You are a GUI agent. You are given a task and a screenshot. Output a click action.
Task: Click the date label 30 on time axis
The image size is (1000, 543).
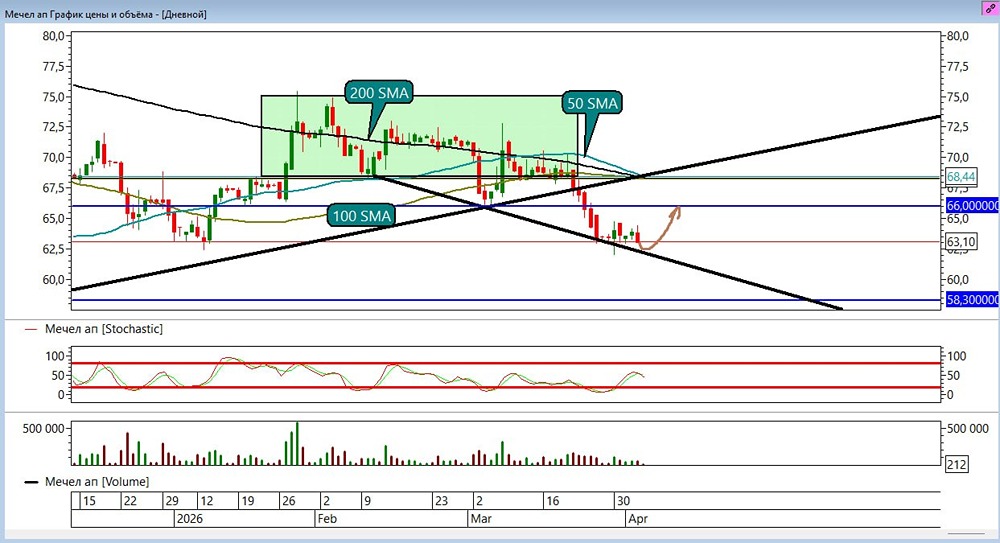point(623,501)
